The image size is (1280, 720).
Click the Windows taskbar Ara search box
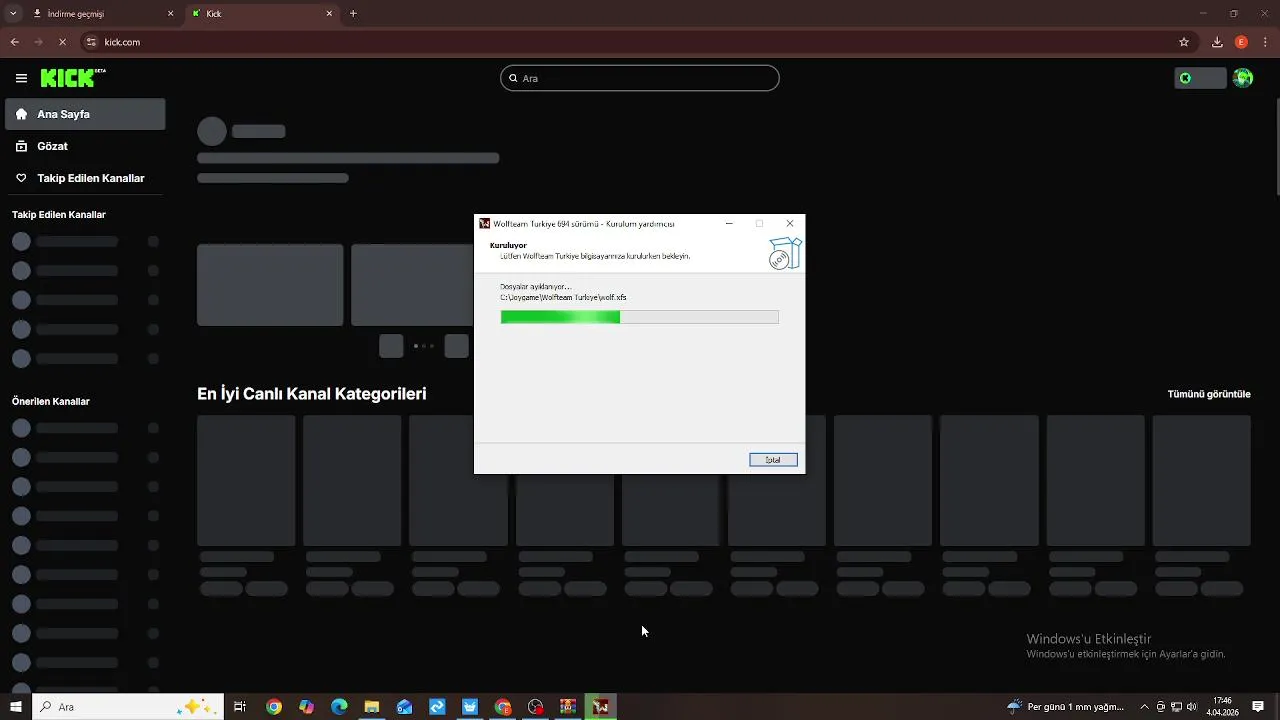pos(128,707)
